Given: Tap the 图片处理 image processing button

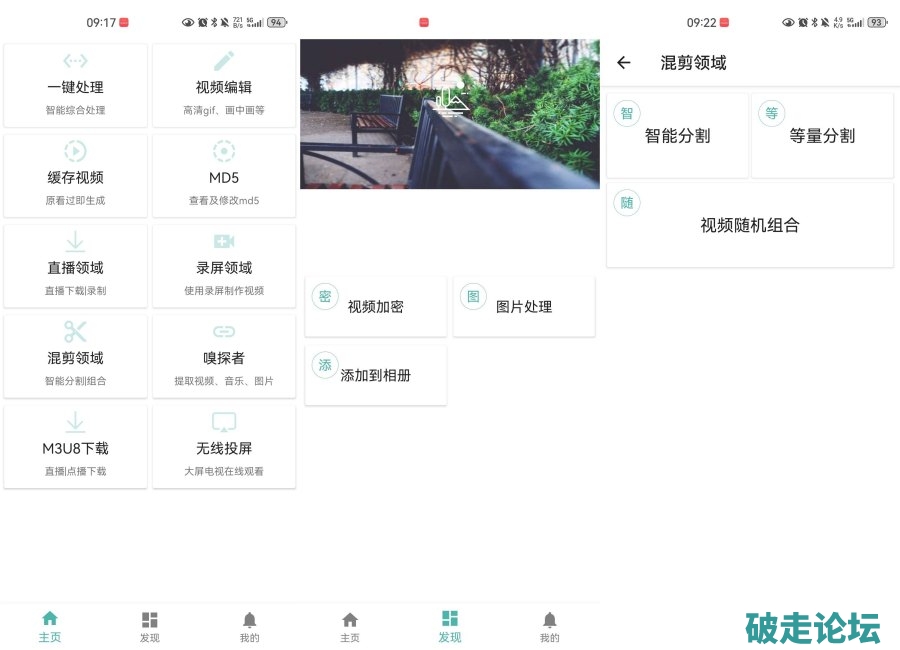Looking at the screenshot, I should click(x=524, y=307).
